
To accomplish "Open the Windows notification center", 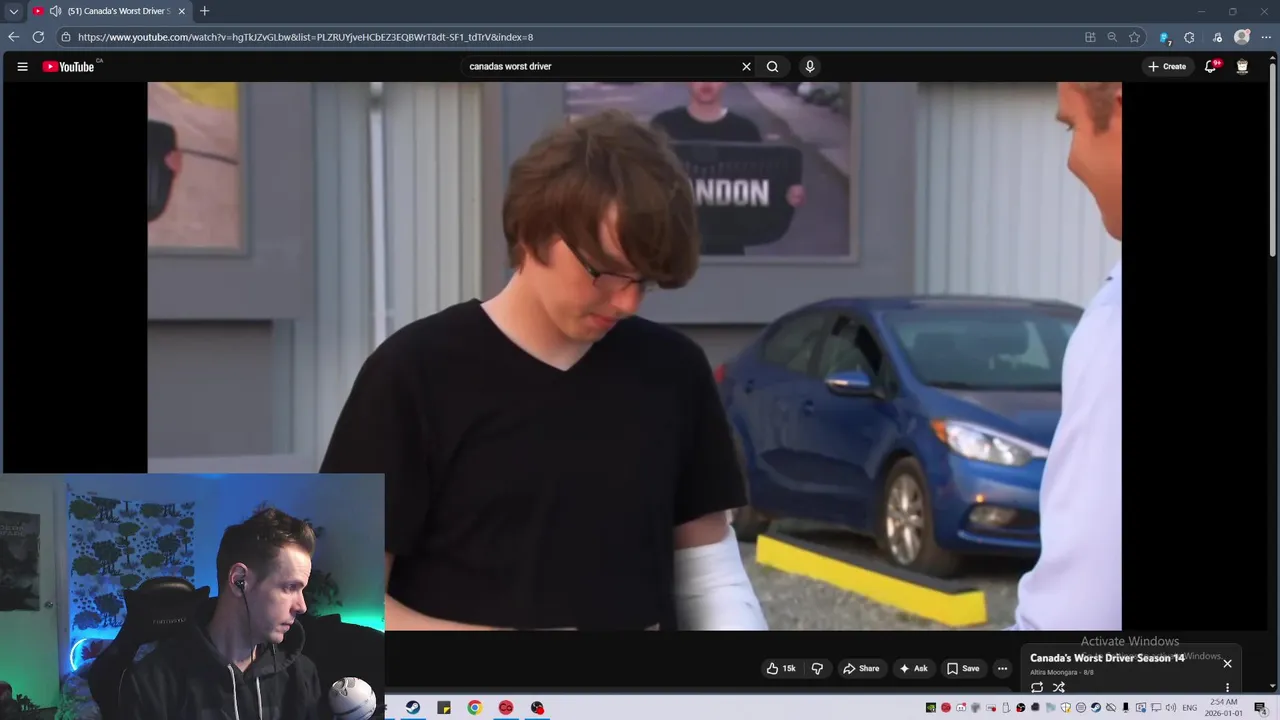I will tap(1261, 708).
